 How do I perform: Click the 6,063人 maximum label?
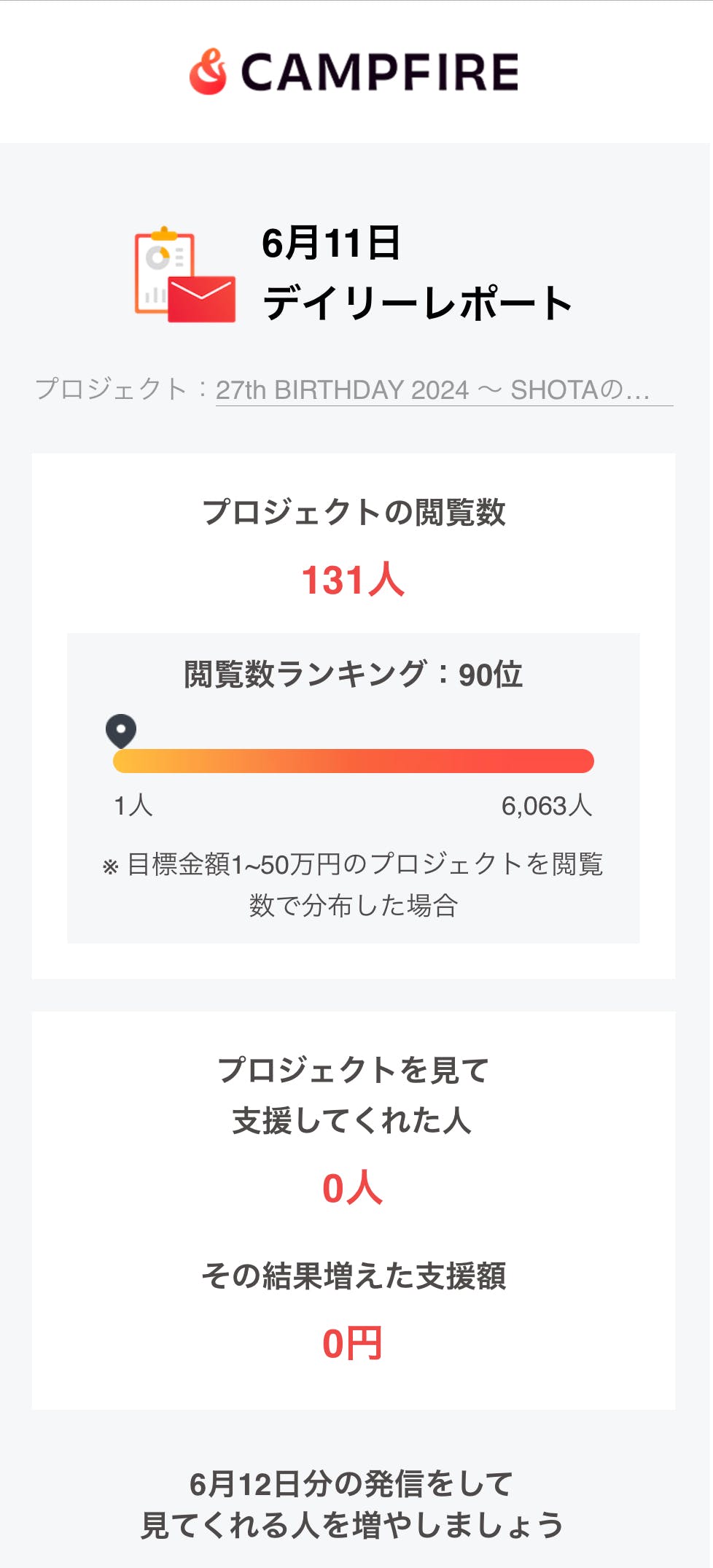[x=547, y=806]
